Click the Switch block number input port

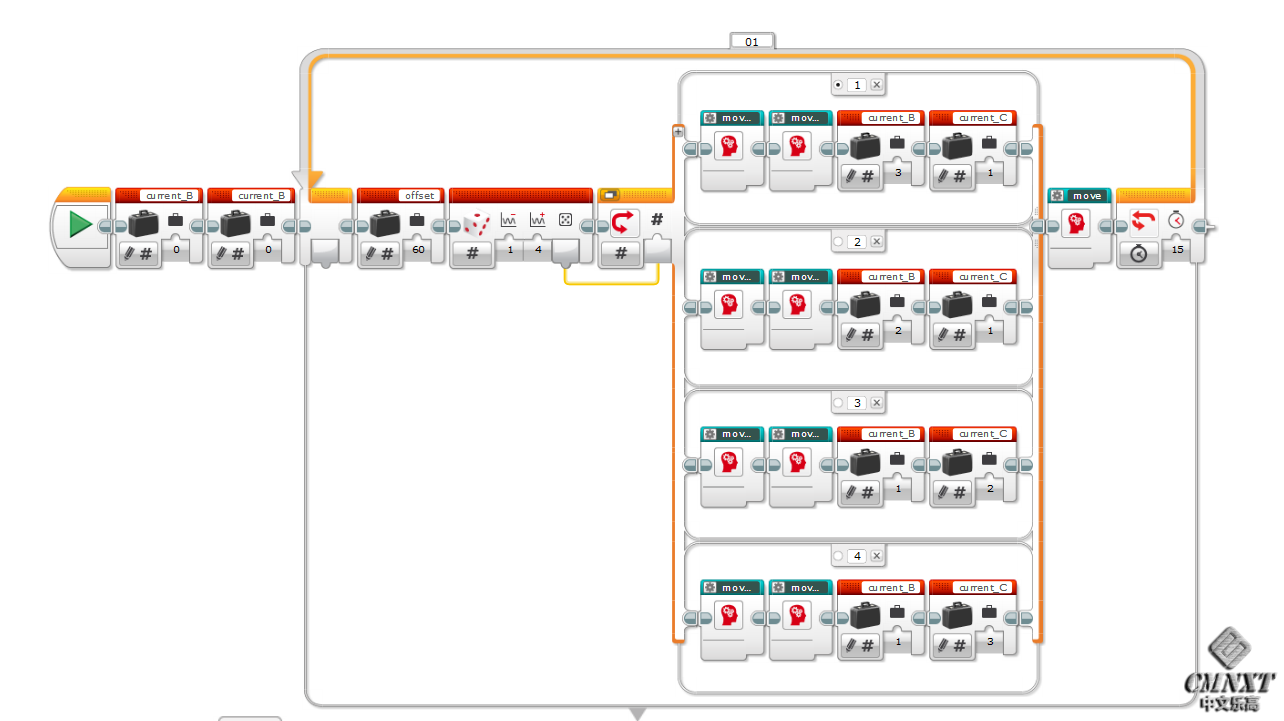(x=657, y=248)
